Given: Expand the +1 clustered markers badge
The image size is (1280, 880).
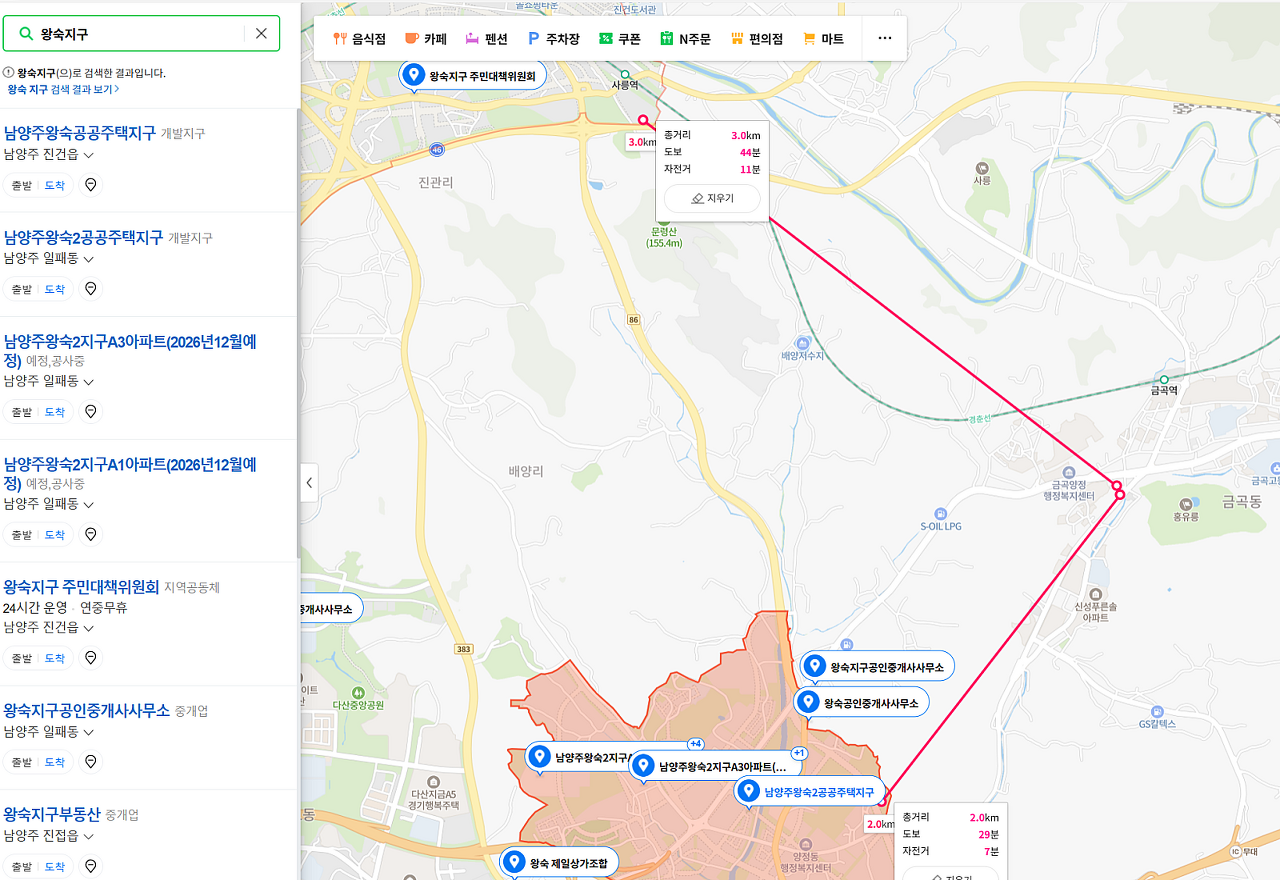Looking at the screenshot, I should [799, 753].
